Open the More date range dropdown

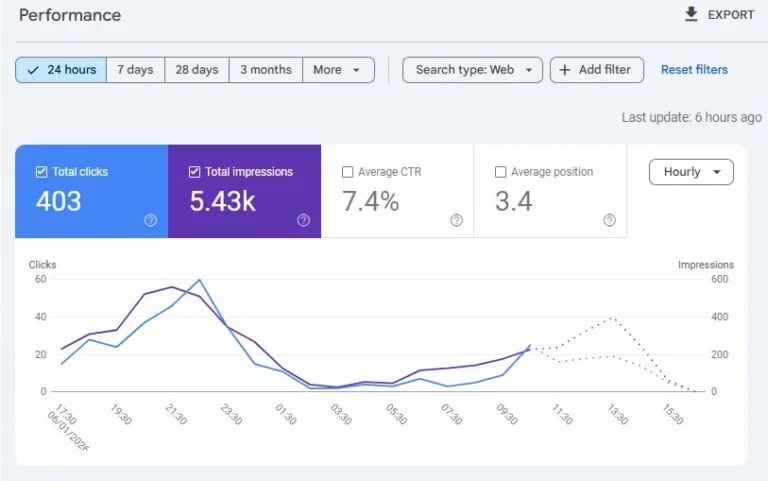coord(338,70)
